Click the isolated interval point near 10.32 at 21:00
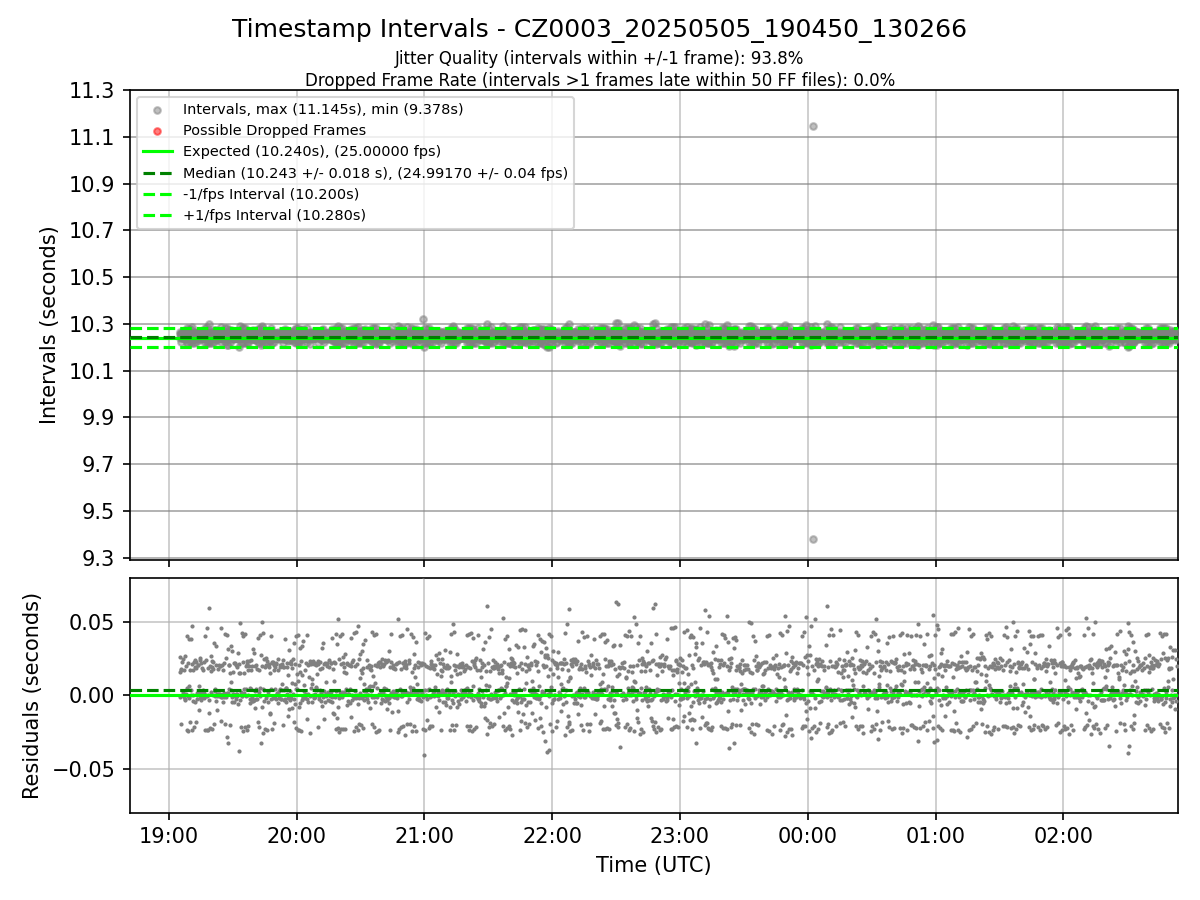 (423, 319)
